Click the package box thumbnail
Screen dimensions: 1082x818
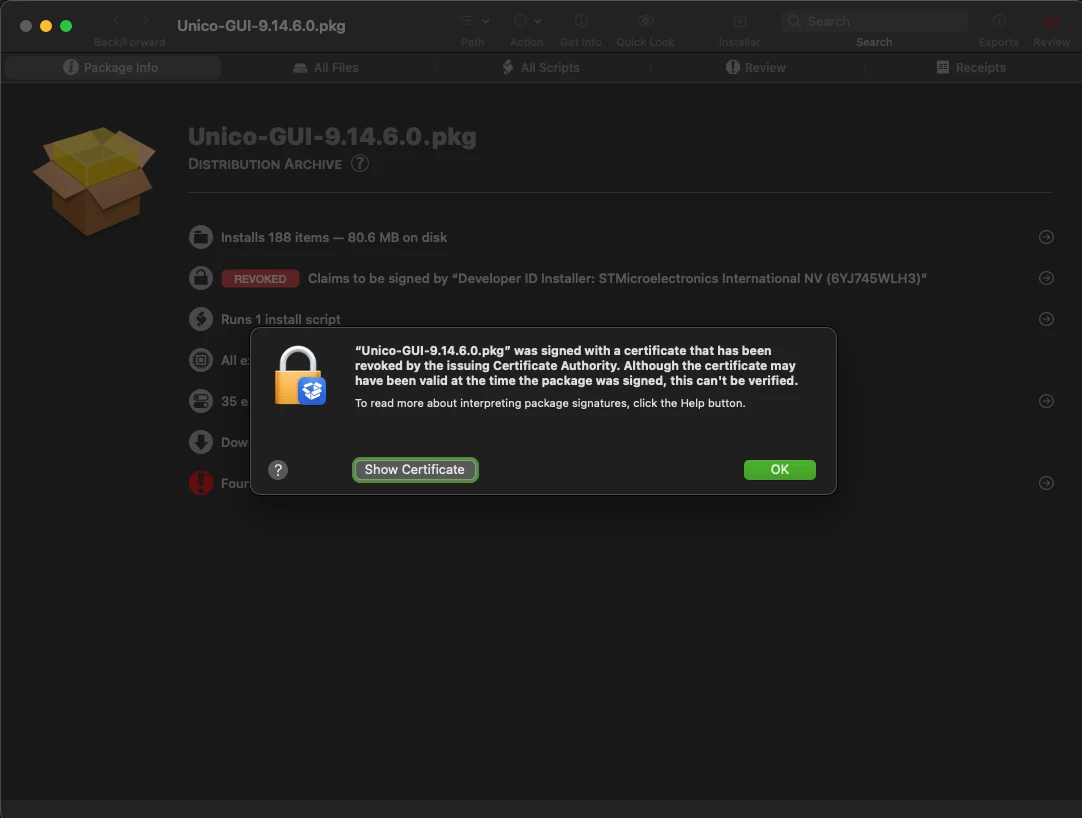95,181
